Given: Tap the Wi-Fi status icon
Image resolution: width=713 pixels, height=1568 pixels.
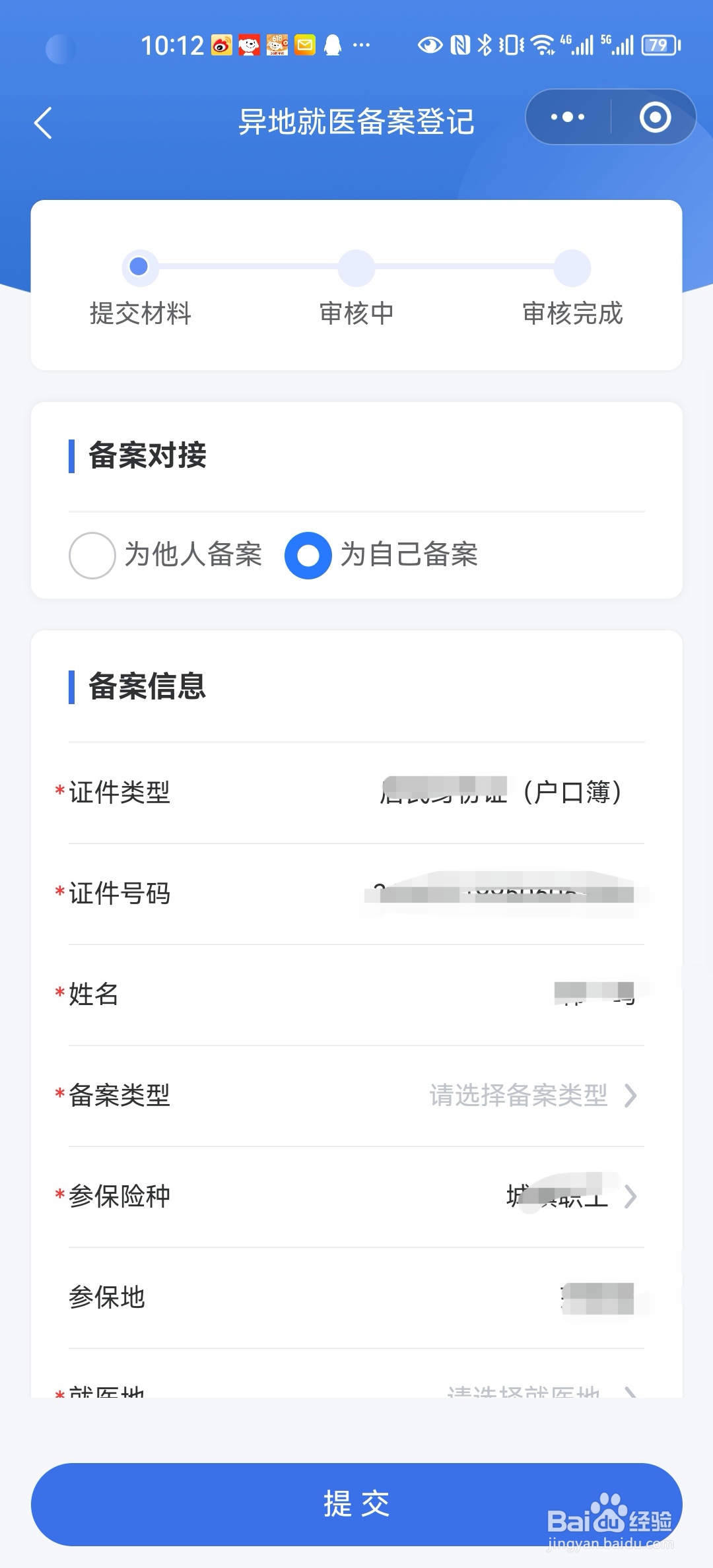Looking at the screenshot, I should (543, 45).
